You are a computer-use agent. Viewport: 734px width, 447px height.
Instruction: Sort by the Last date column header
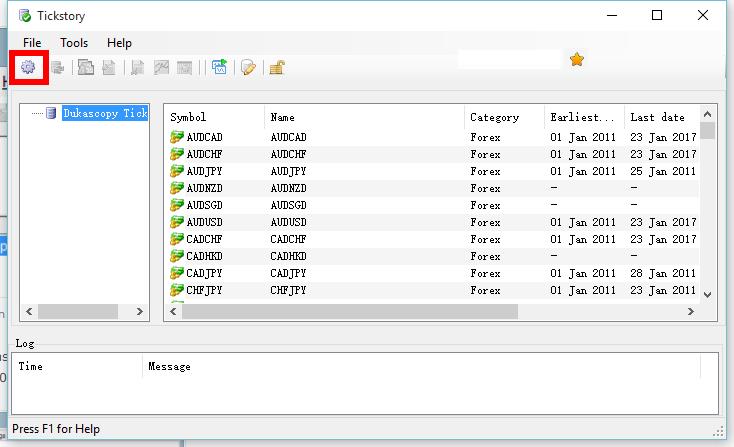[661, 117]
